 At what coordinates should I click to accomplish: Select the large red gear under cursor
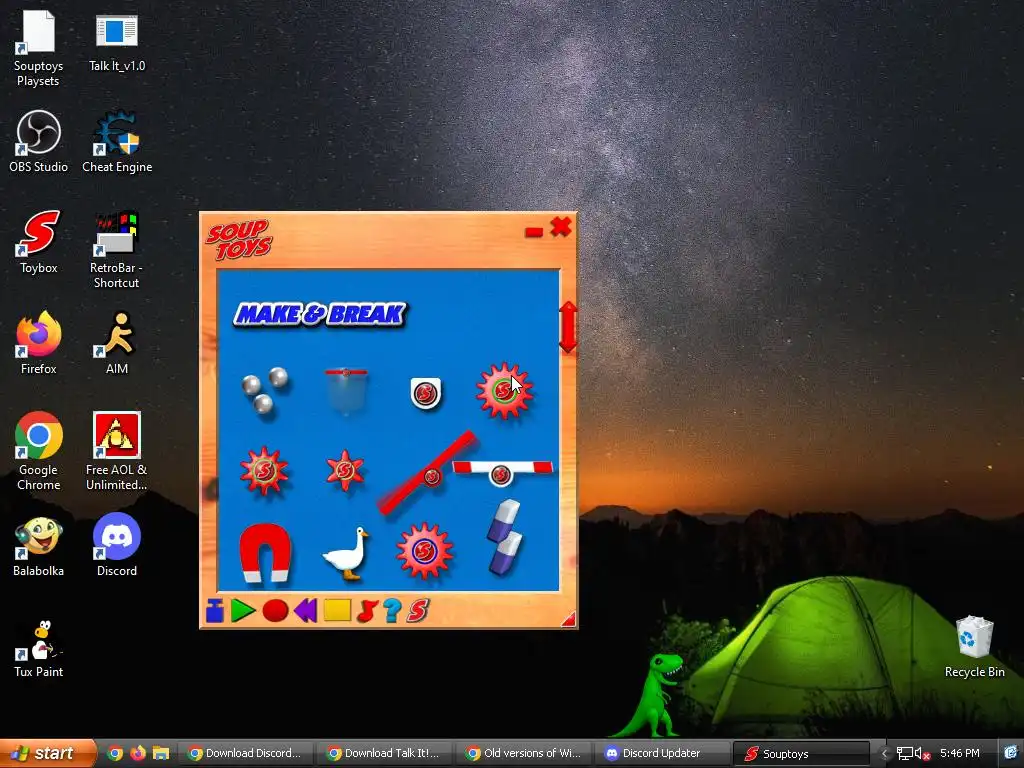pyautogui.click(x=504, y=391)
